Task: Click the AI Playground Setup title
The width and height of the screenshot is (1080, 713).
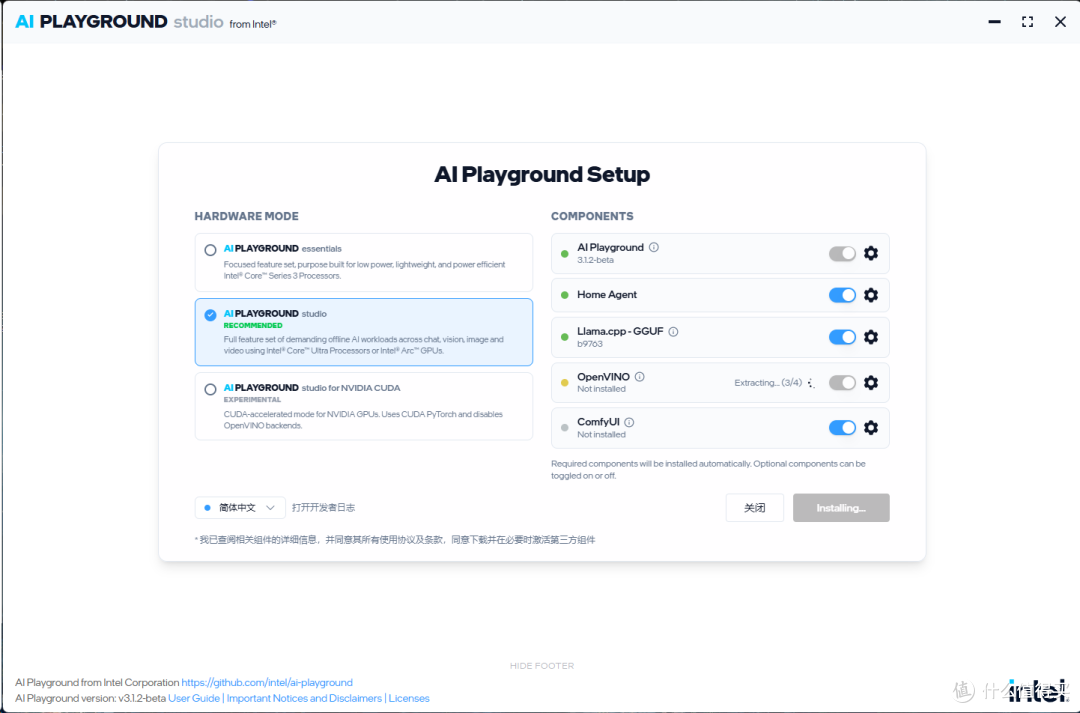Action: [x=542, y=174]
